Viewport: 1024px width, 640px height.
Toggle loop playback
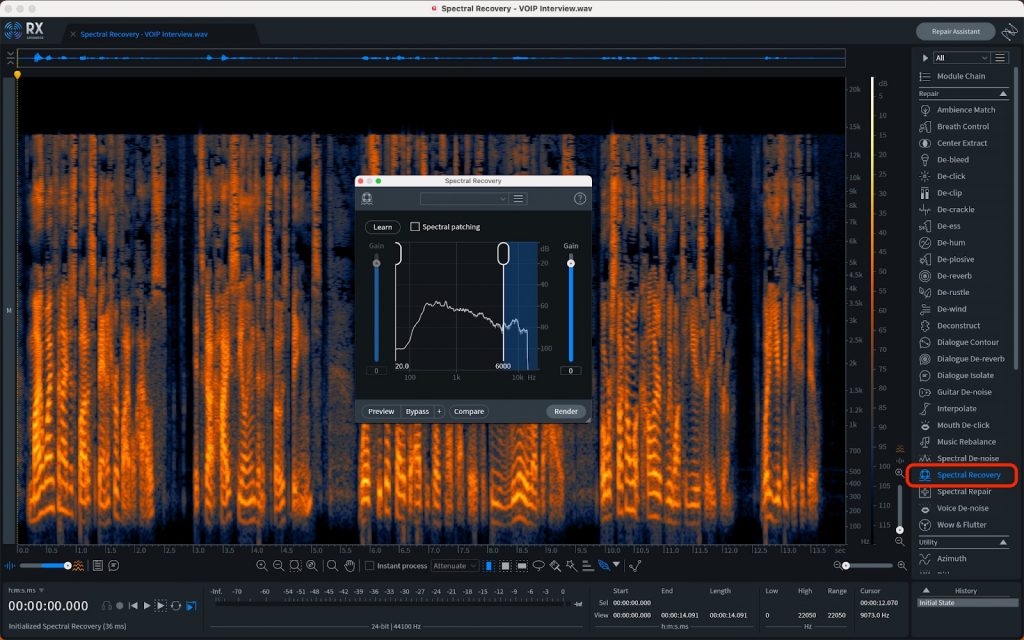click(x=176, y=606)
